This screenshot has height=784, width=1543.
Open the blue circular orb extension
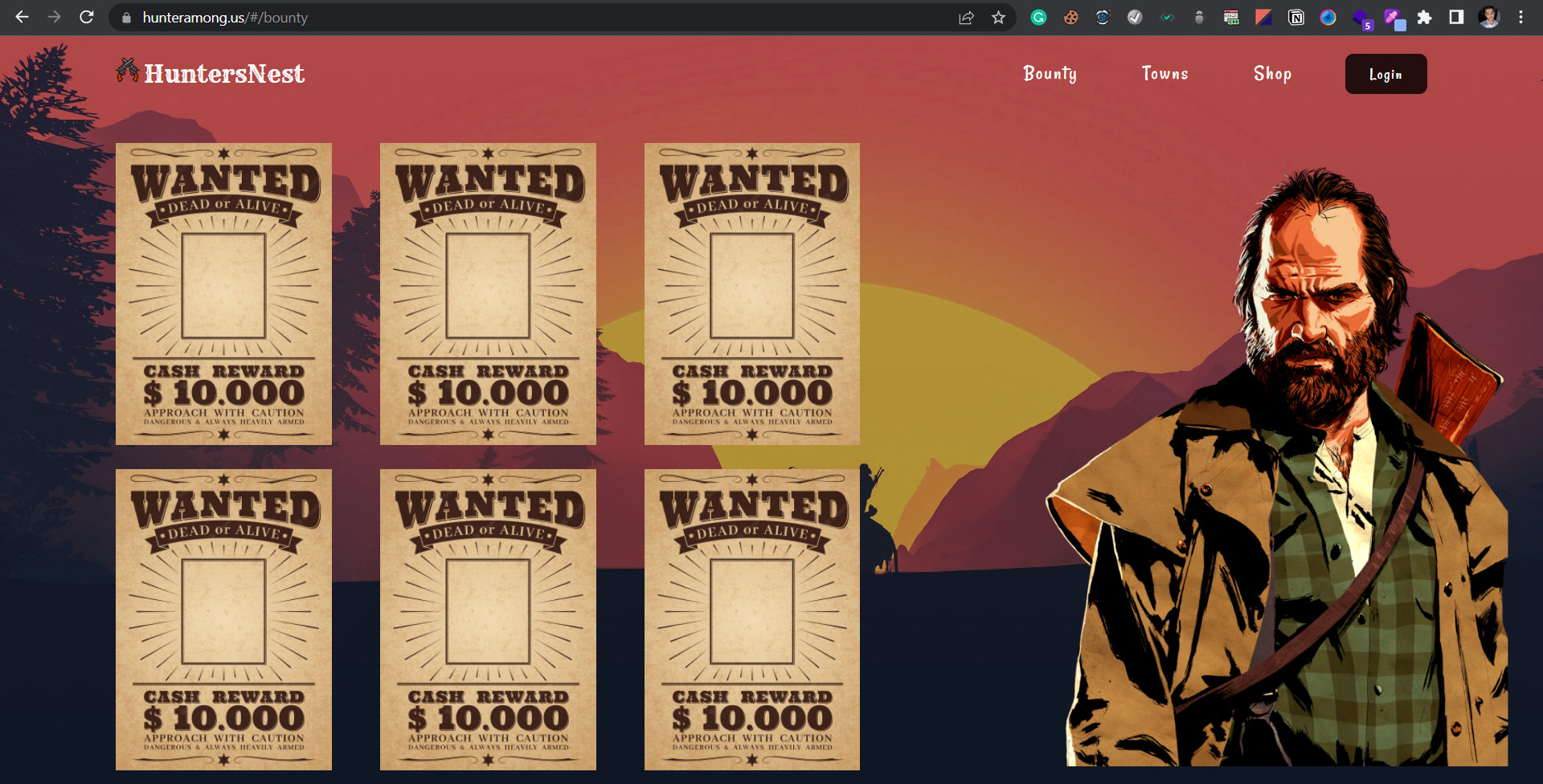coord(1328,18)
